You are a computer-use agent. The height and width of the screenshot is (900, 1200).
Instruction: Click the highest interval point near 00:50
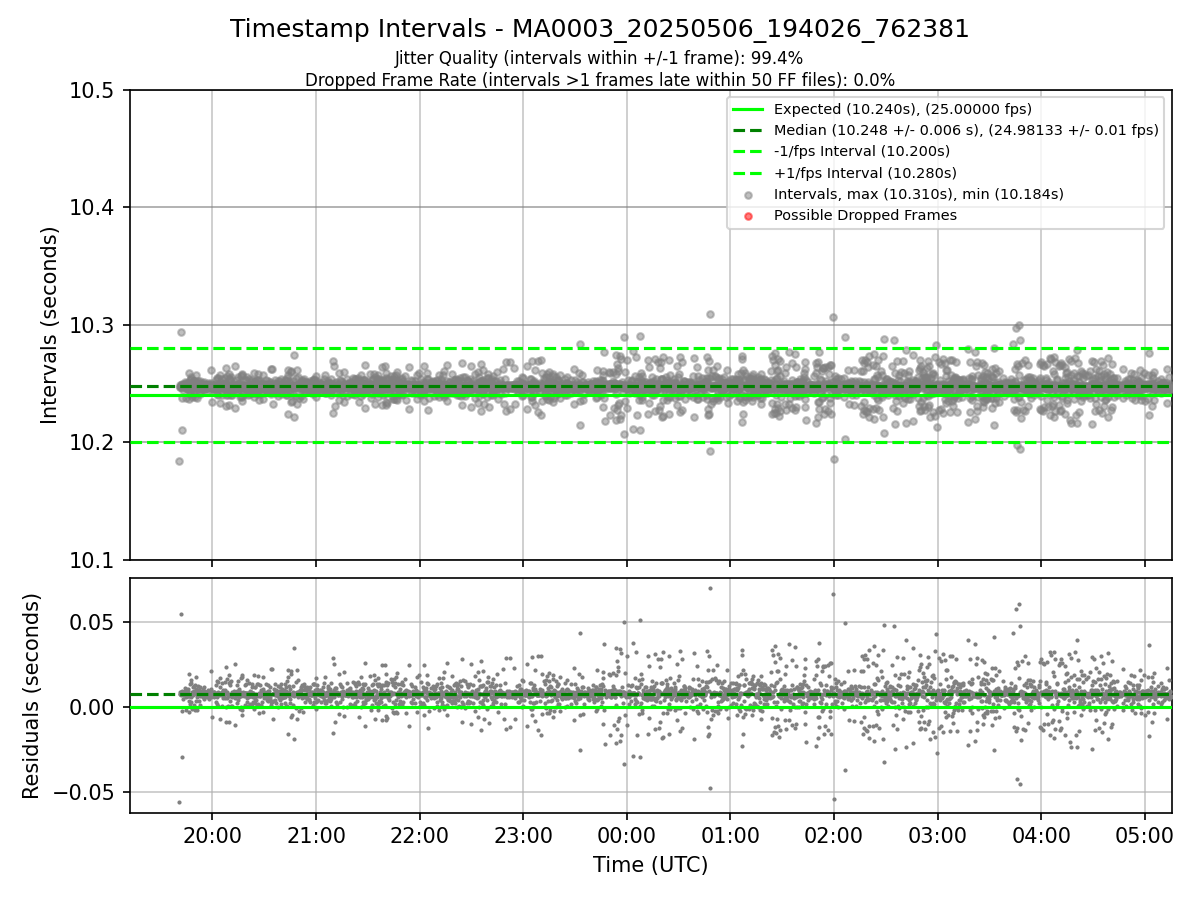[x=710, y=314]
